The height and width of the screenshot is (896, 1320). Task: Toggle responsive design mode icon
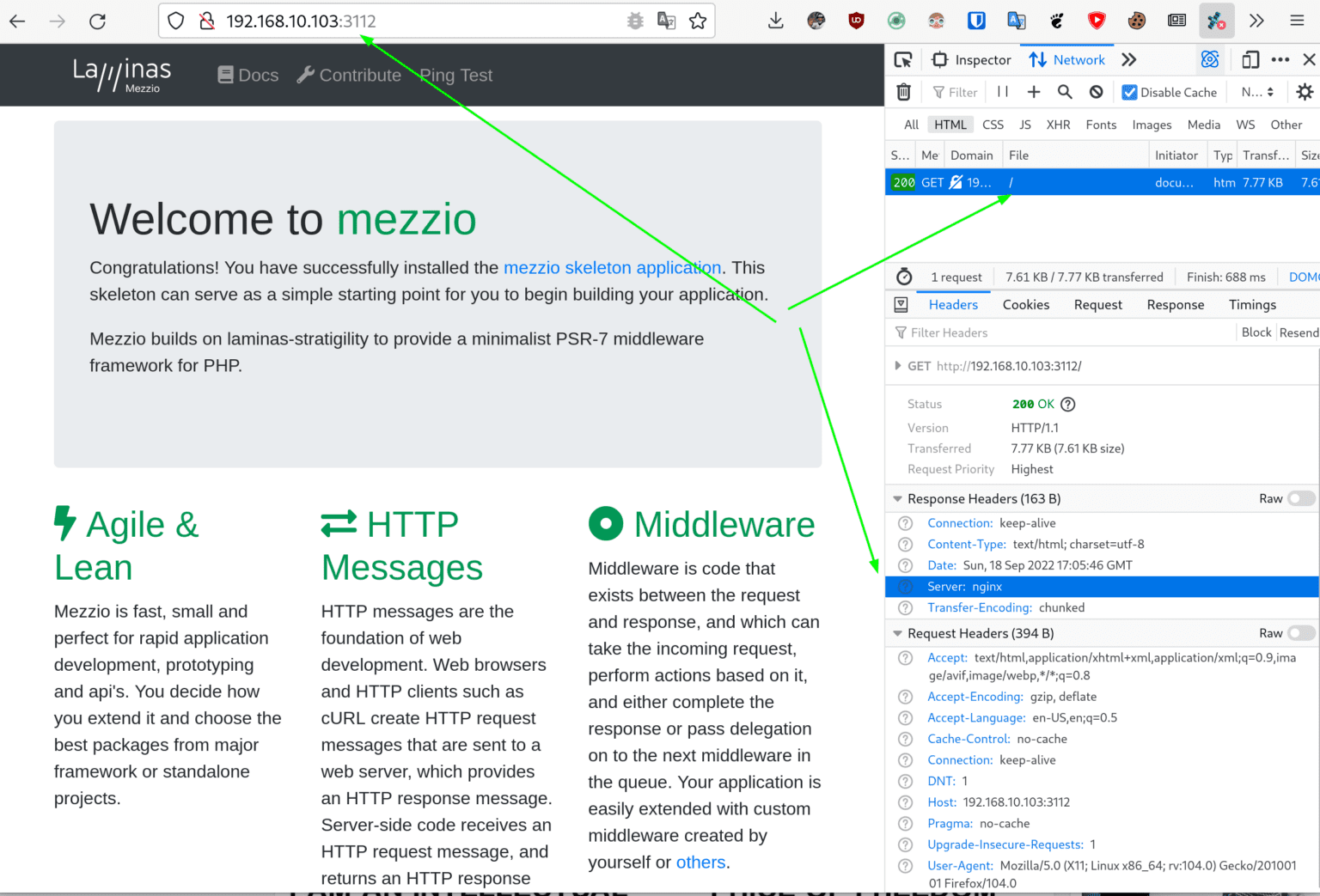[x=1250, y=59]
